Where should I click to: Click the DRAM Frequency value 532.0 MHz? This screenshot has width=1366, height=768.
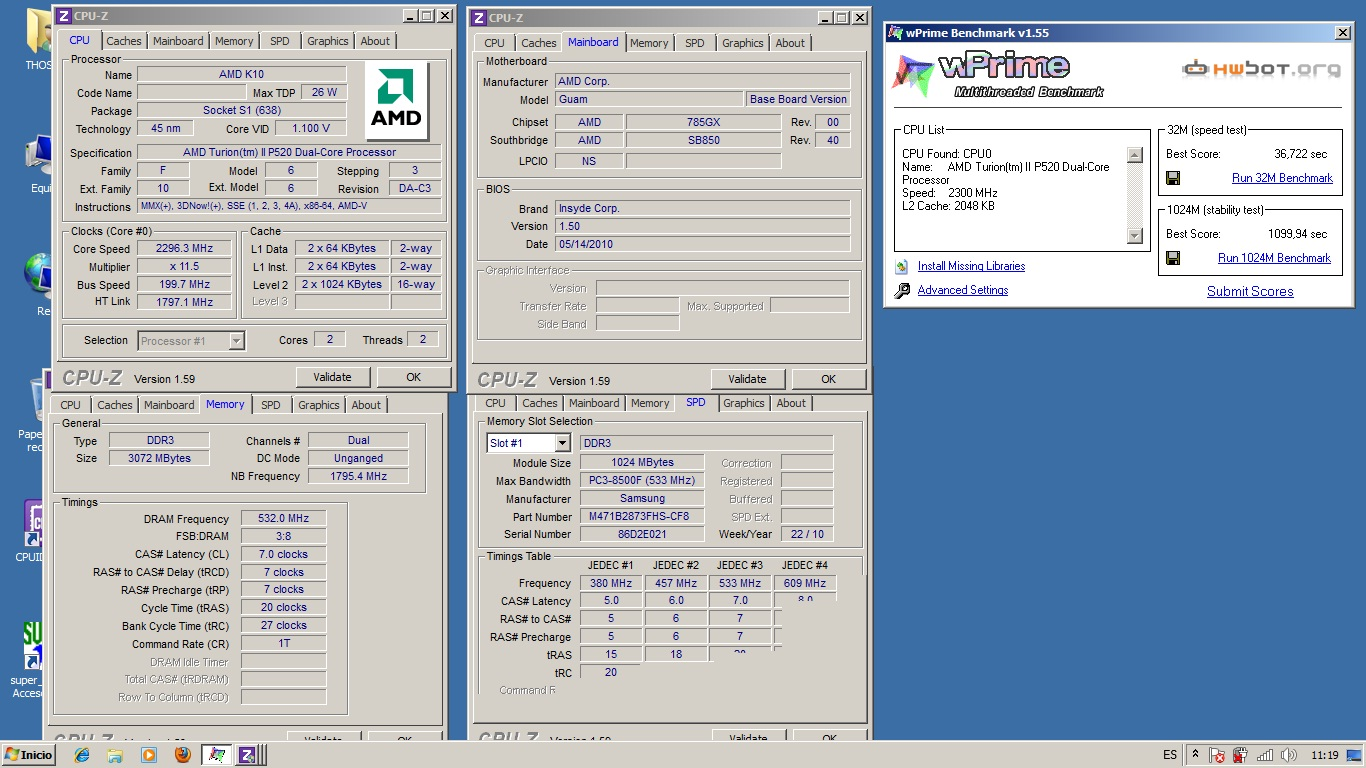coord(284,519)
